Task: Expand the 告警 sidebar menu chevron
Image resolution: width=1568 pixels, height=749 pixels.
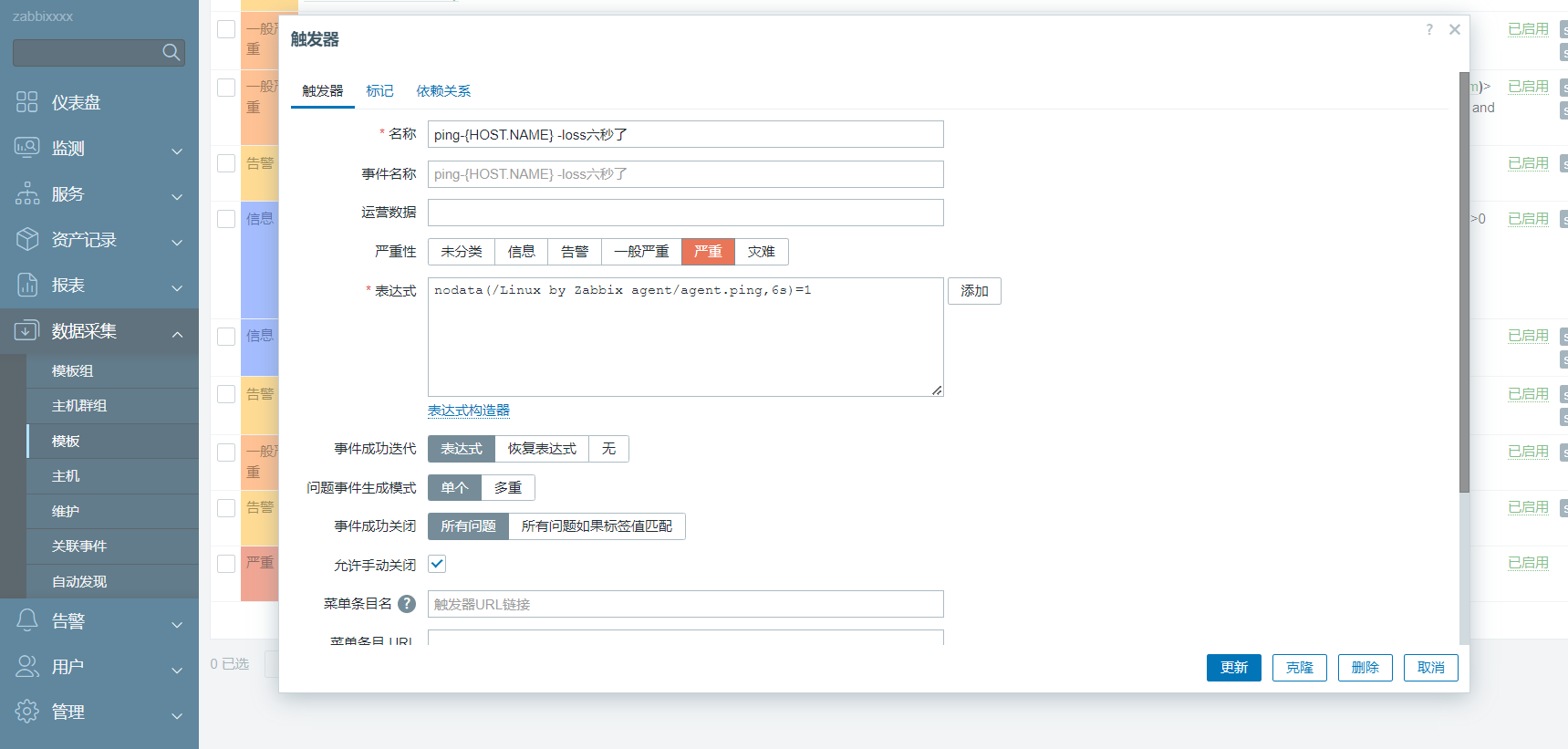Action: (x=177, y=625)
